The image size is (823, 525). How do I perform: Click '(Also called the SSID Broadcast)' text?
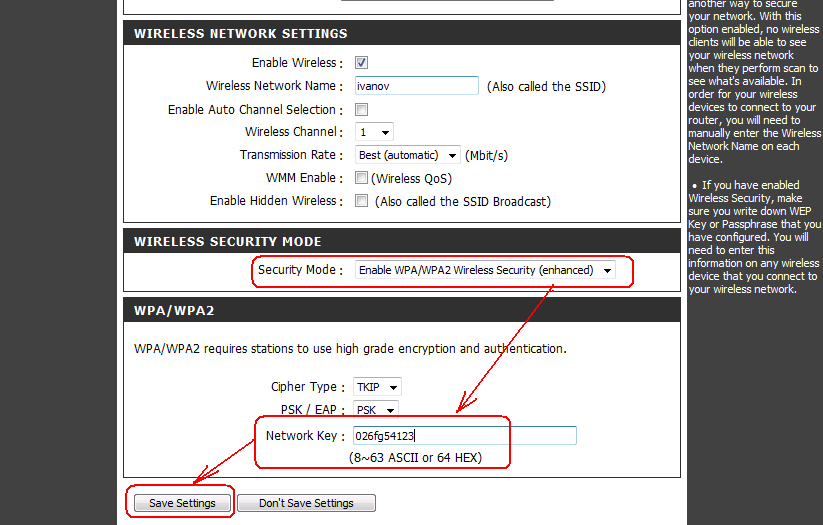462,201
